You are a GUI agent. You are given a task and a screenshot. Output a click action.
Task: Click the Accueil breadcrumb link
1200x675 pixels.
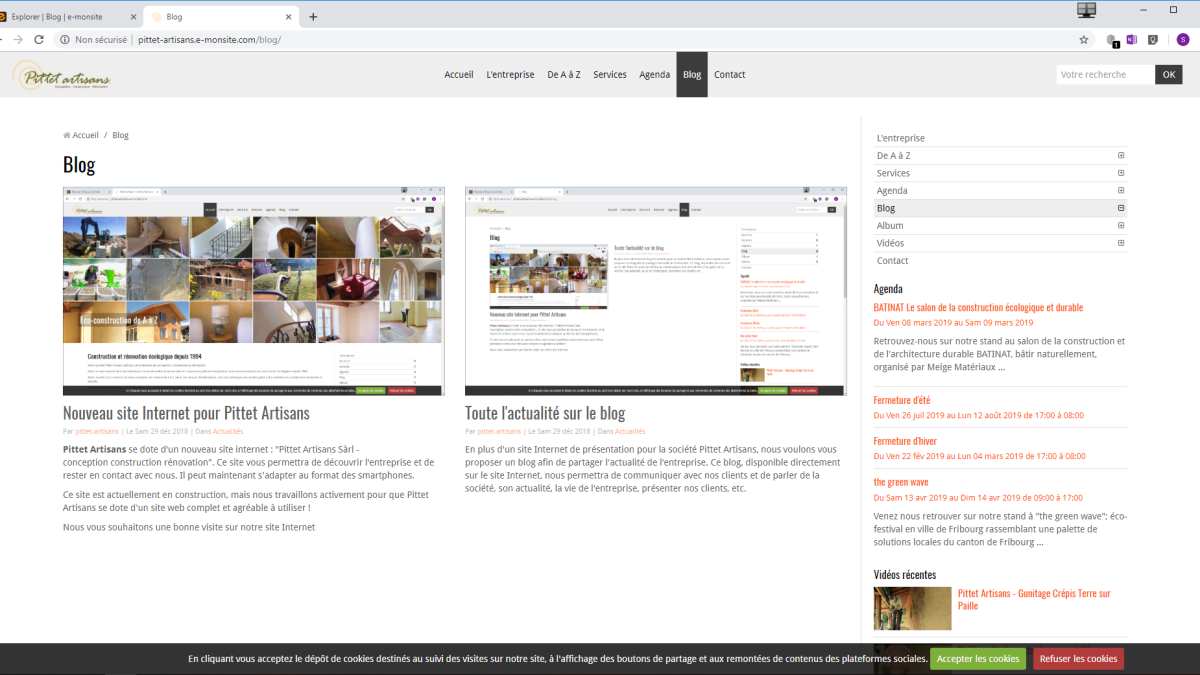[x=86, y=135]
